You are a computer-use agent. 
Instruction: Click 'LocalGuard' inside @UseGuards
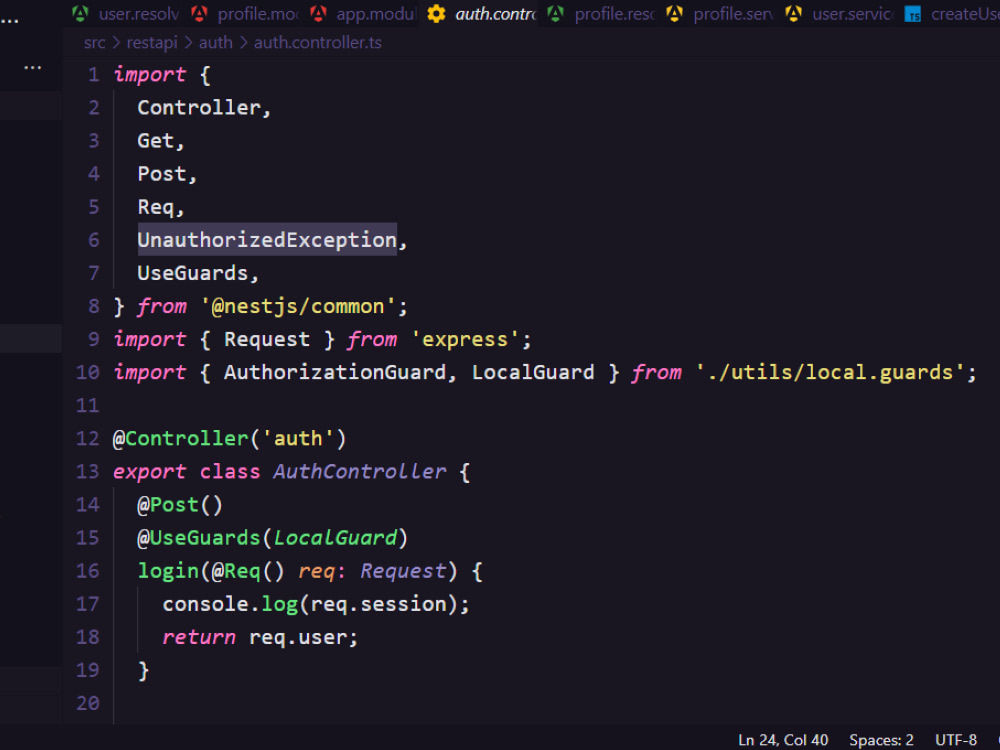click(x=335, y=538)
